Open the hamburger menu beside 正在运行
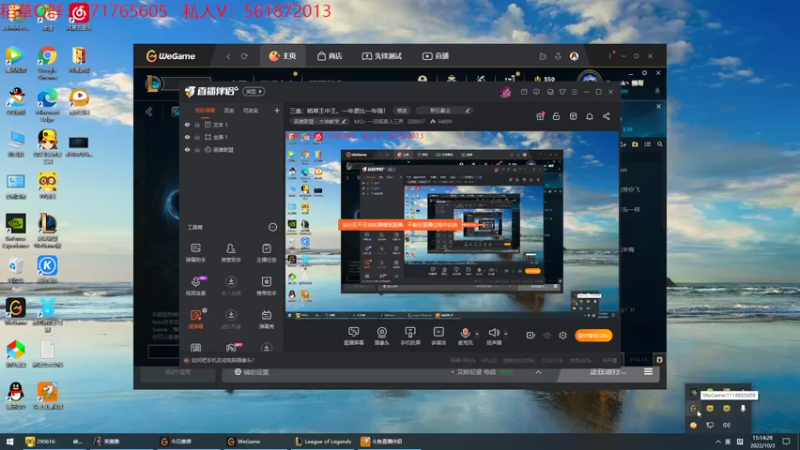Viewport: 800px width, 450px height. 648,372
